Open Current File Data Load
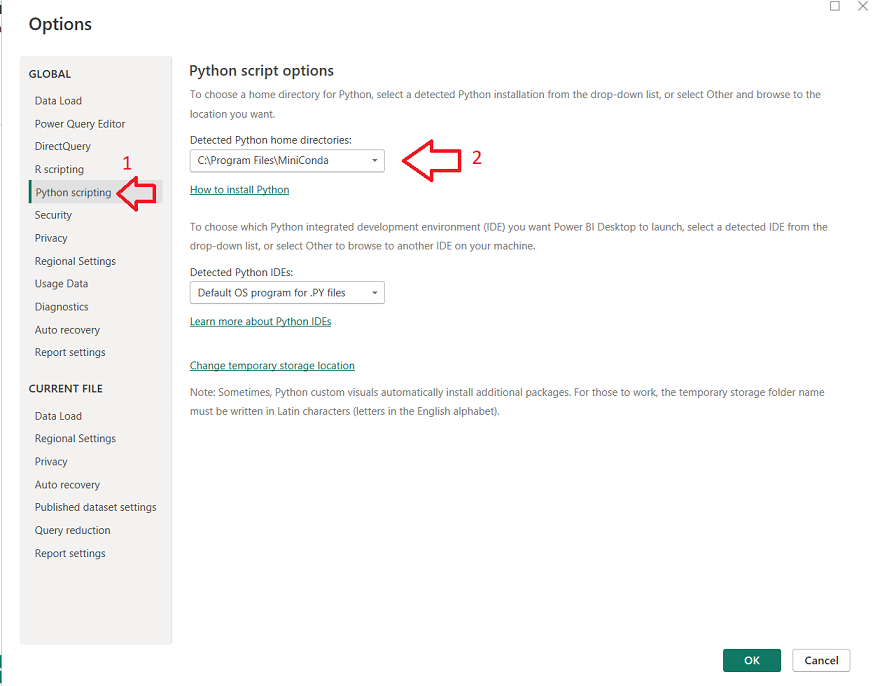The image size is (875, 686). [58, 416]
